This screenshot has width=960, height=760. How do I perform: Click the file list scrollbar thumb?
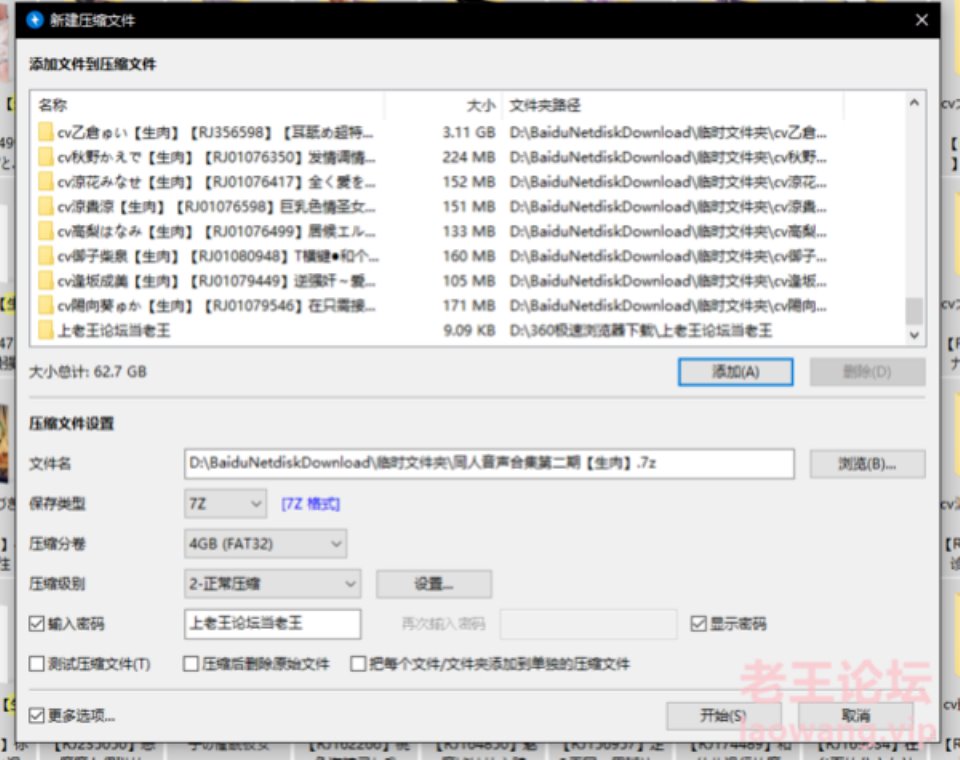pyautogui.click(x=914, y=310)
